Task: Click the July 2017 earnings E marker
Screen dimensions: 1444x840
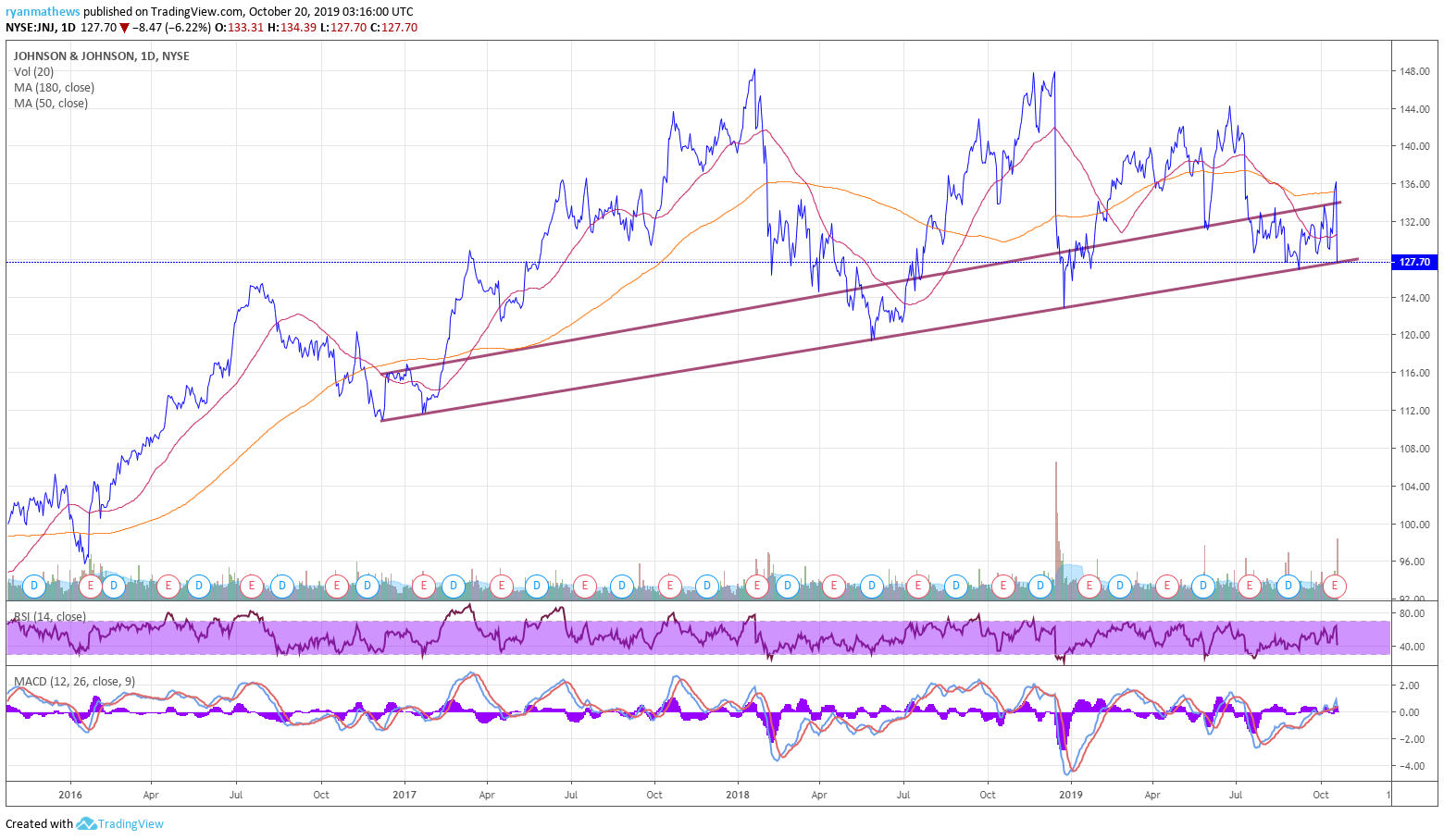Action: coord(585,586)
